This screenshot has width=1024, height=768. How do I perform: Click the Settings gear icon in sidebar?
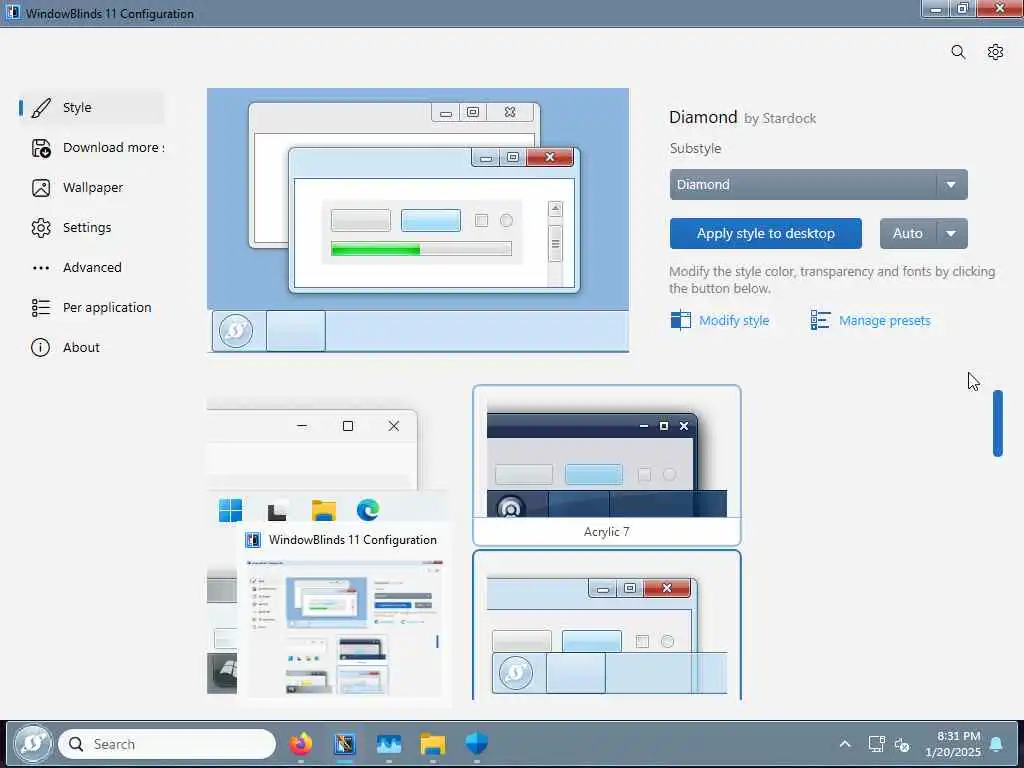pos(41,228)
